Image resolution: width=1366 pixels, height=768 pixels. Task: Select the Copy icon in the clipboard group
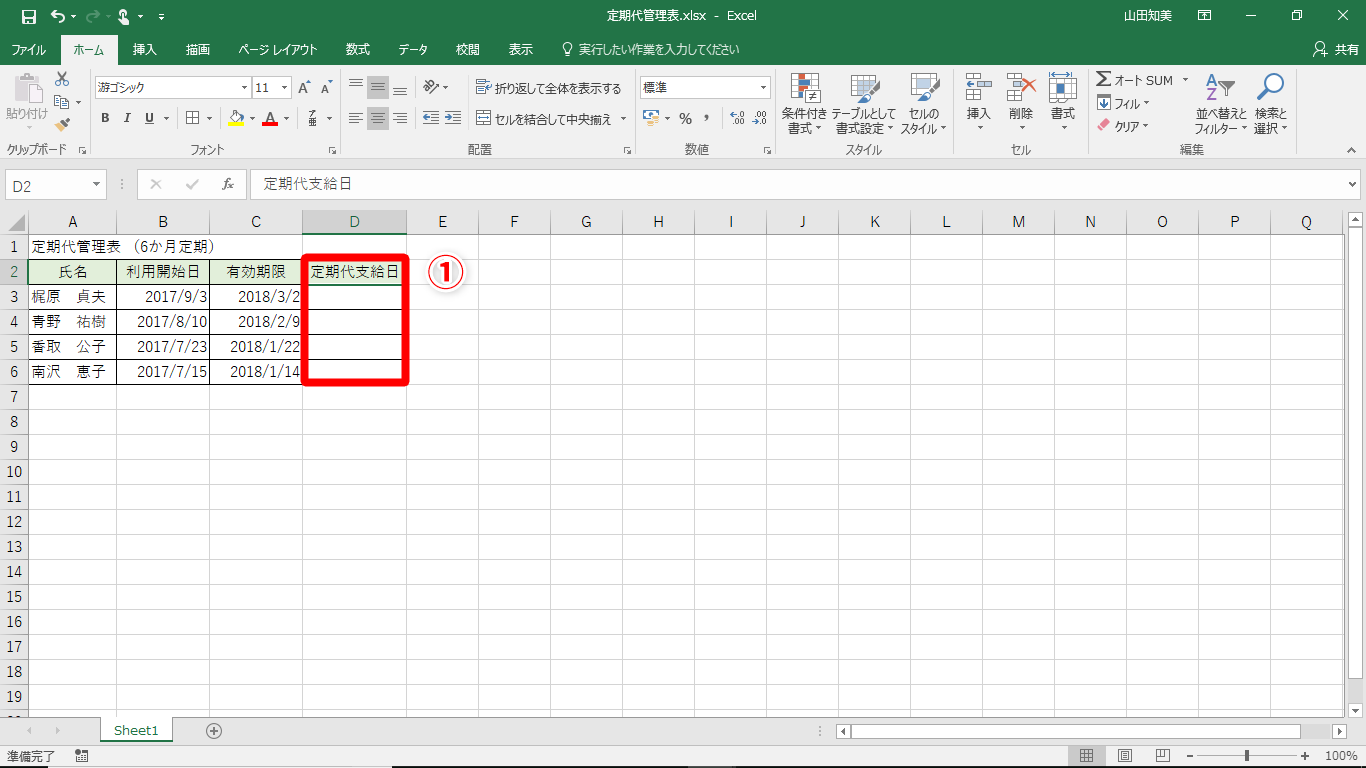pyautogui.click(x=62, y=102)
